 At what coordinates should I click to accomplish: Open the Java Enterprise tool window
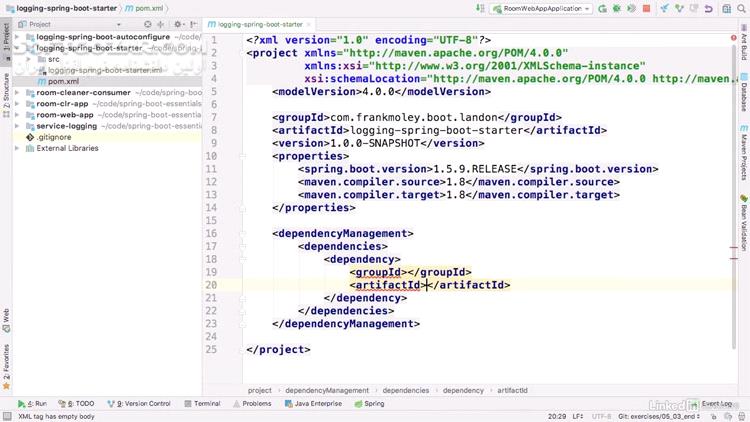pos(313,404)
